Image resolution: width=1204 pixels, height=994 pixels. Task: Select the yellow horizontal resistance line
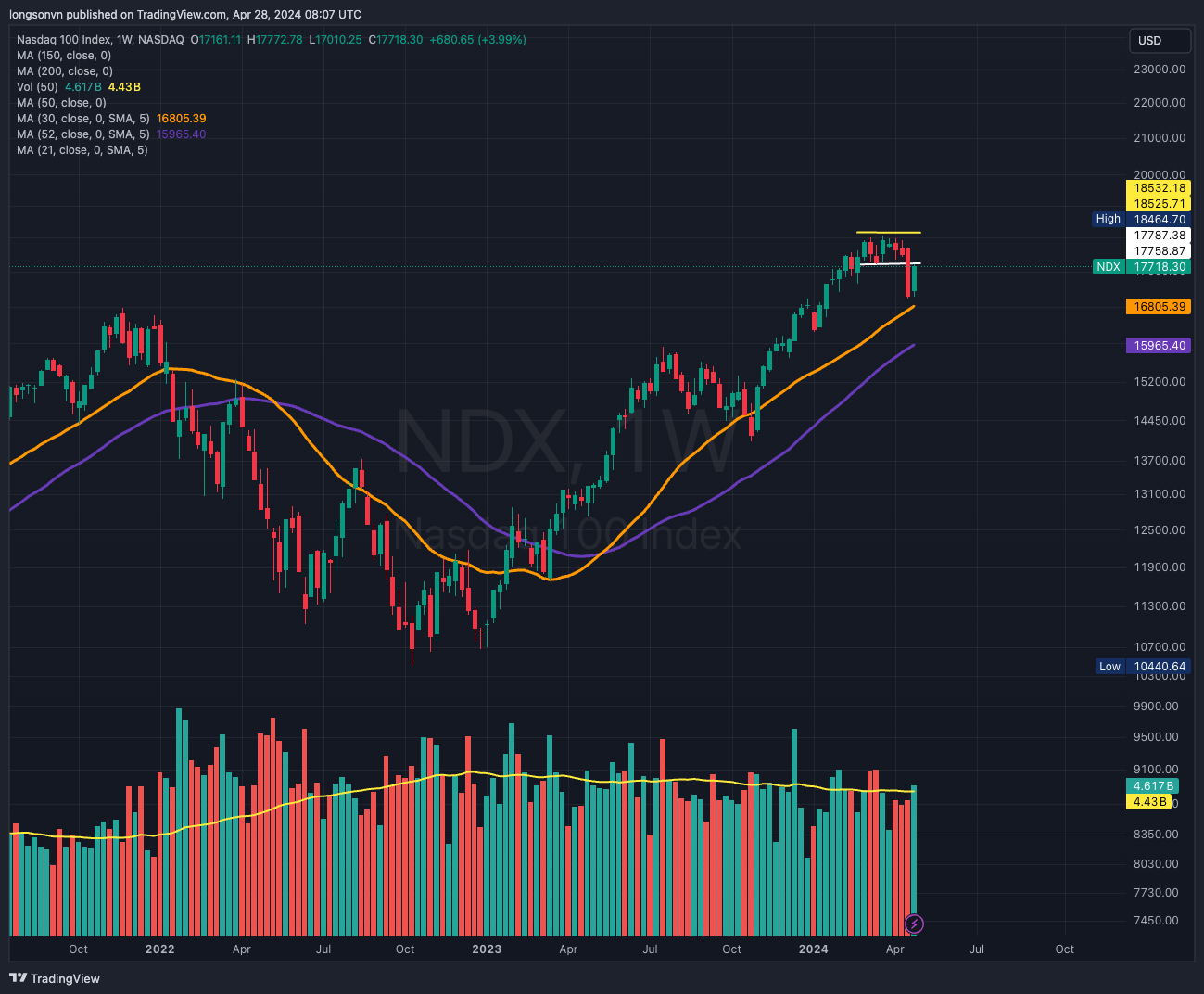888,232
